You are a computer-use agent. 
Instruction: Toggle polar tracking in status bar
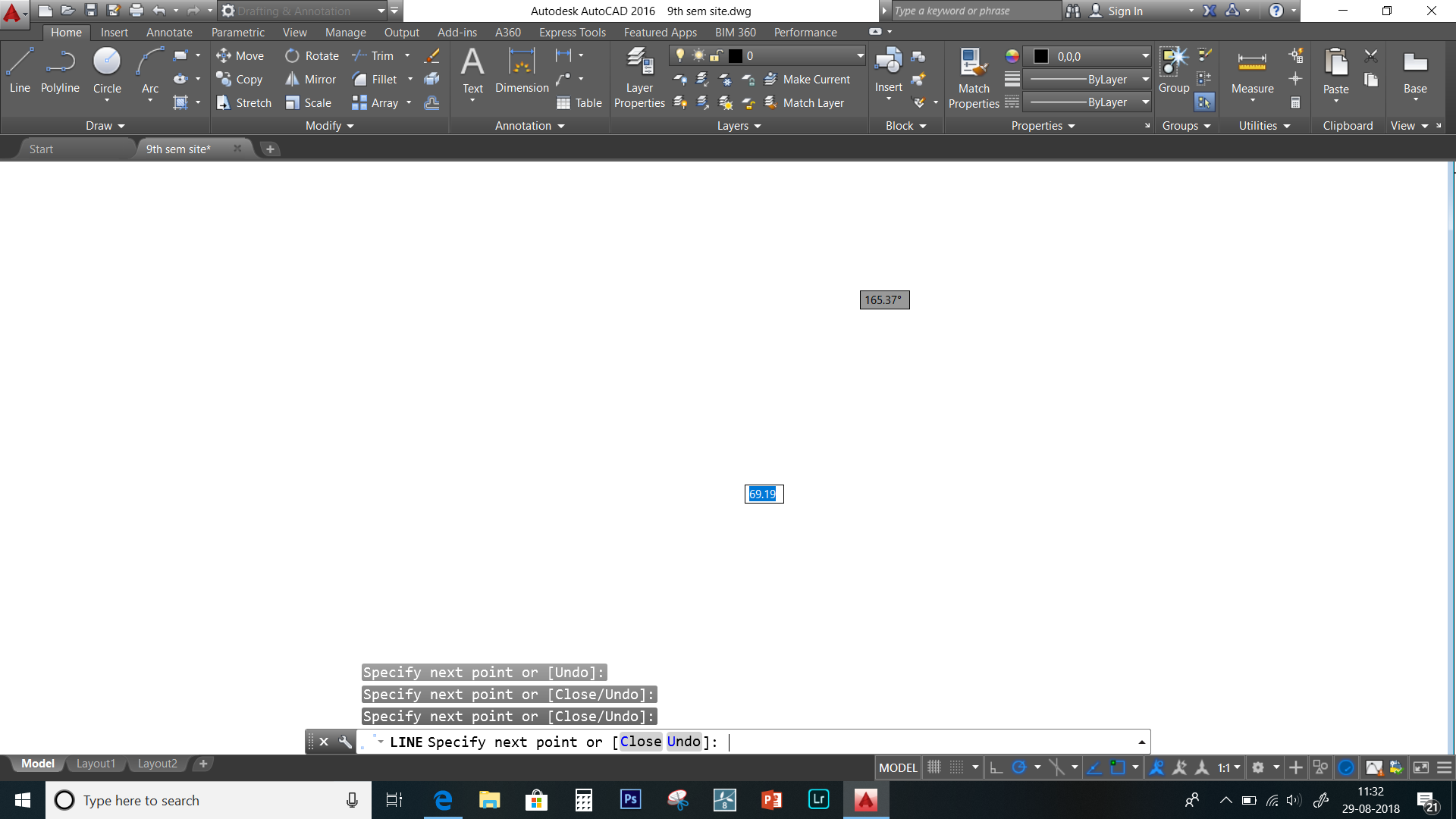1019,767
